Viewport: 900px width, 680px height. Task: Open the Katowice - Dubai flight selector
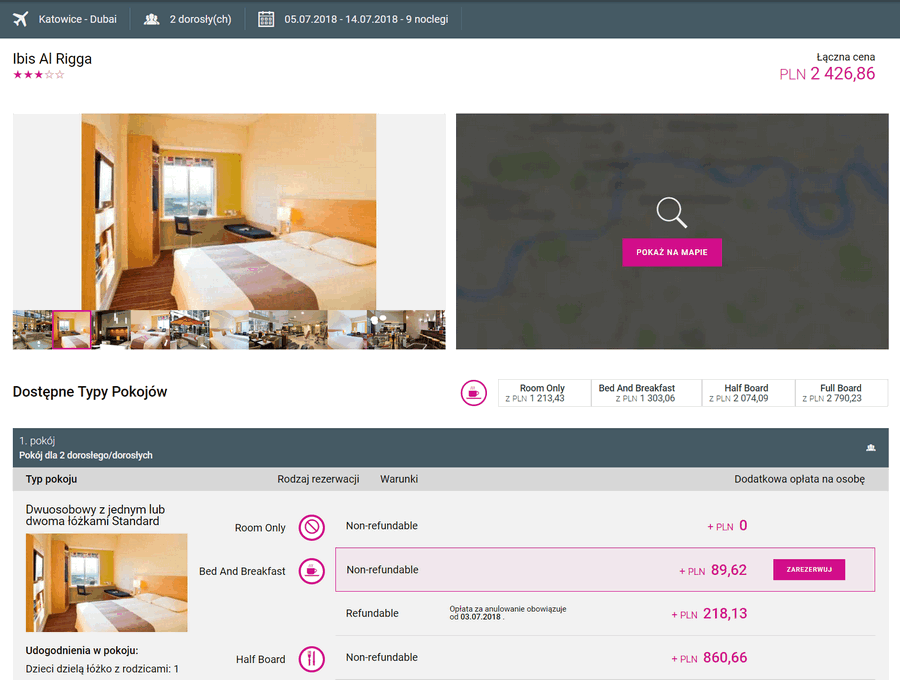pos(65,19)
